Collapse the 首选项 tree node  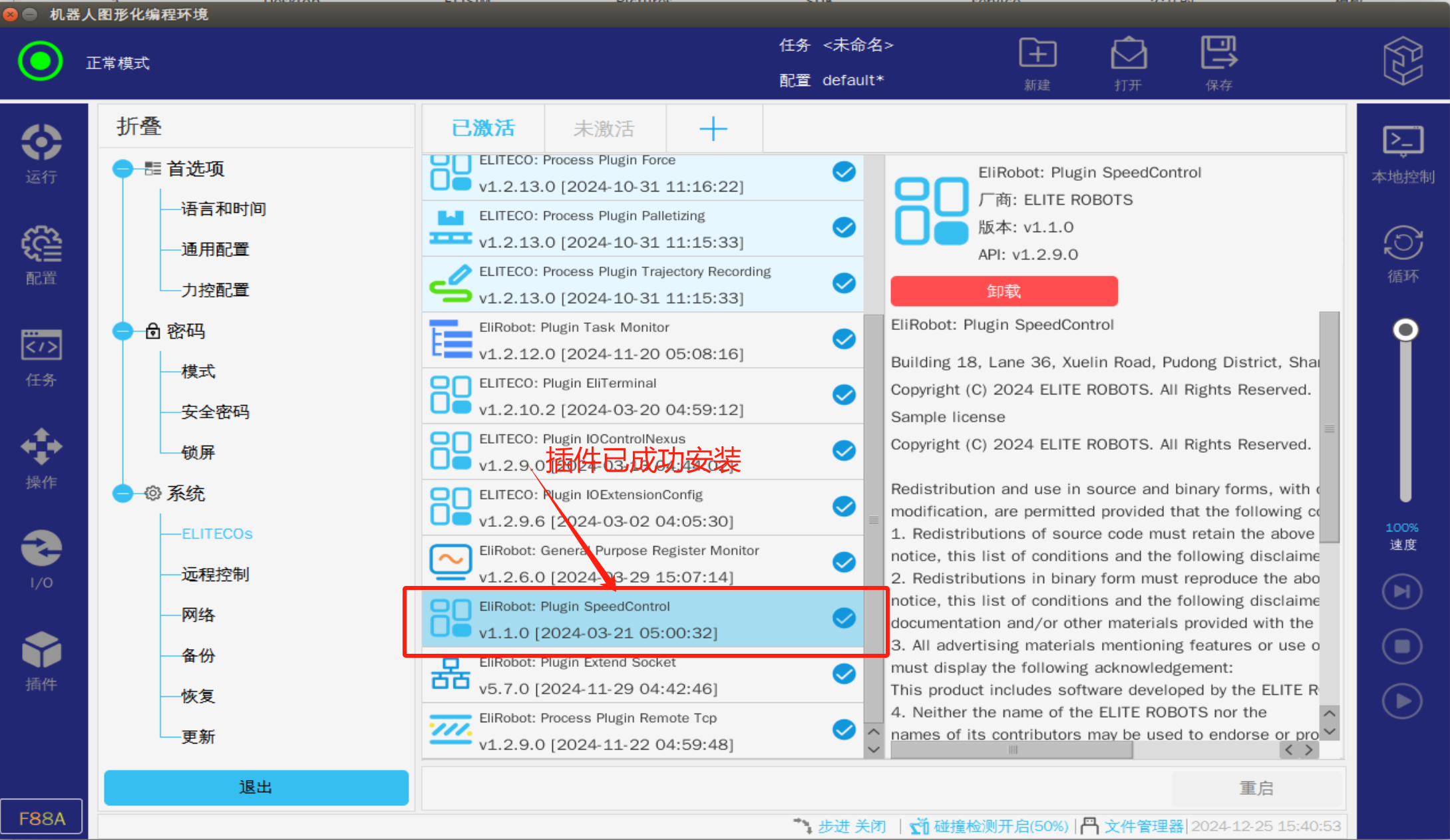123,169
